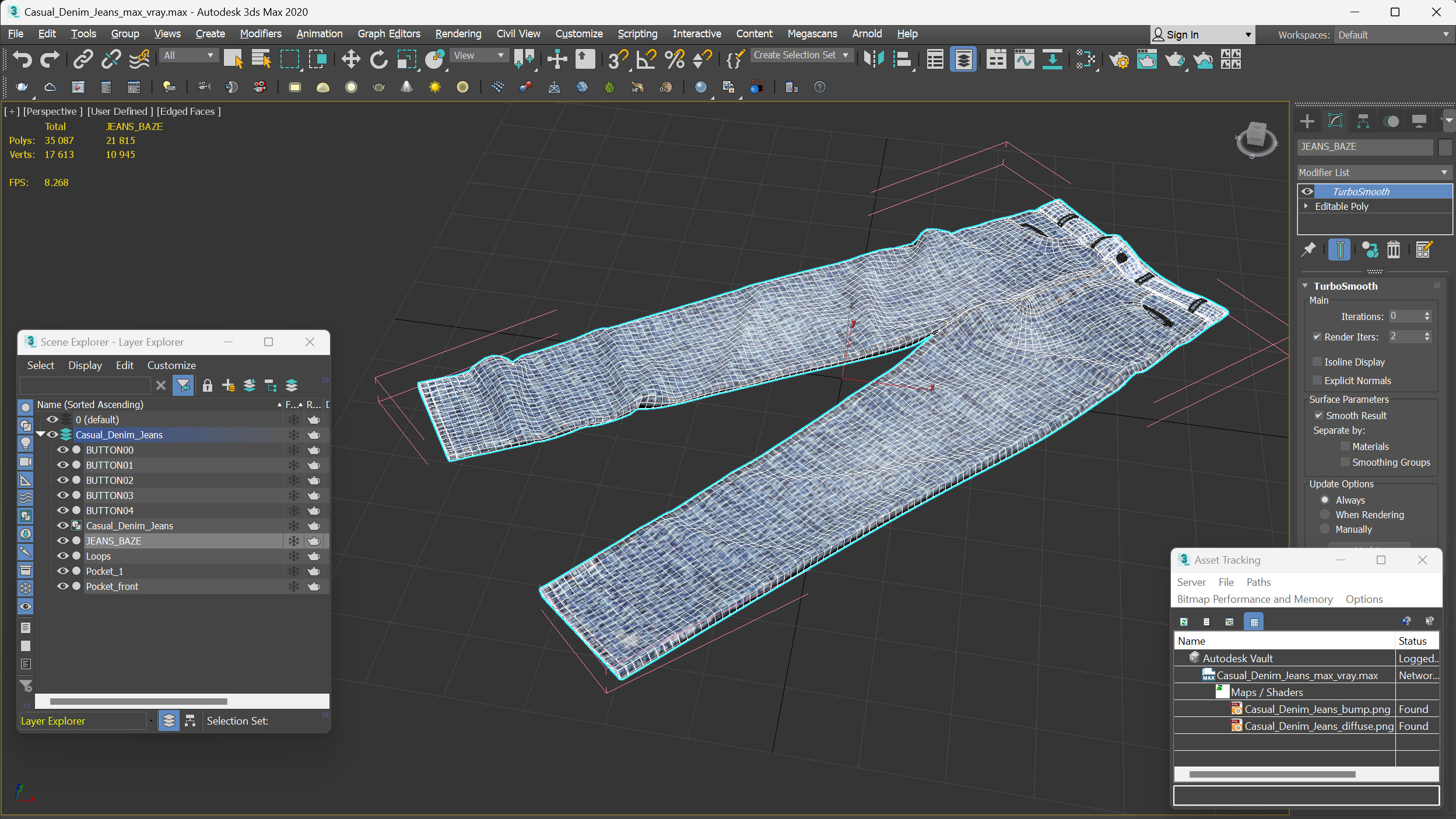Image resolution: width=1456 pixels, height=819 pixels.
Task: Click the JEANS_BAZE object color swatch
Action: pos(1444,147)
